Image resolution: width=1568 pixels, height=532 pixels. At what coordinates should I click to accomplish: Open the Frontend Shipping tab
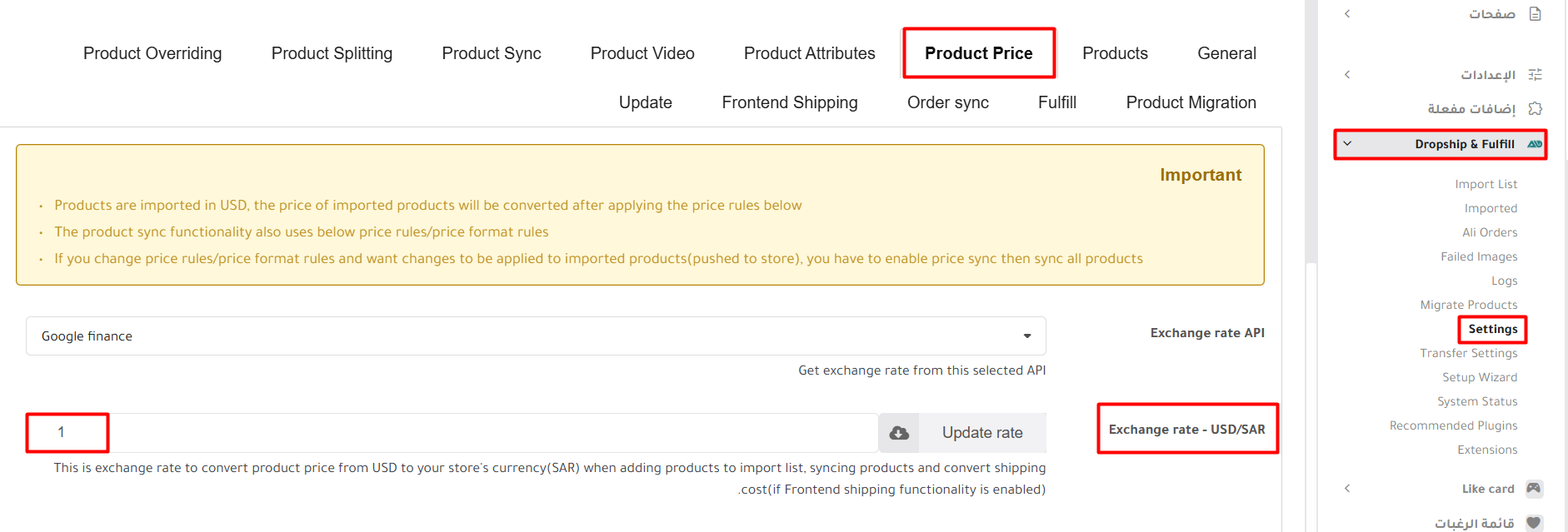(x=789, y=102)
